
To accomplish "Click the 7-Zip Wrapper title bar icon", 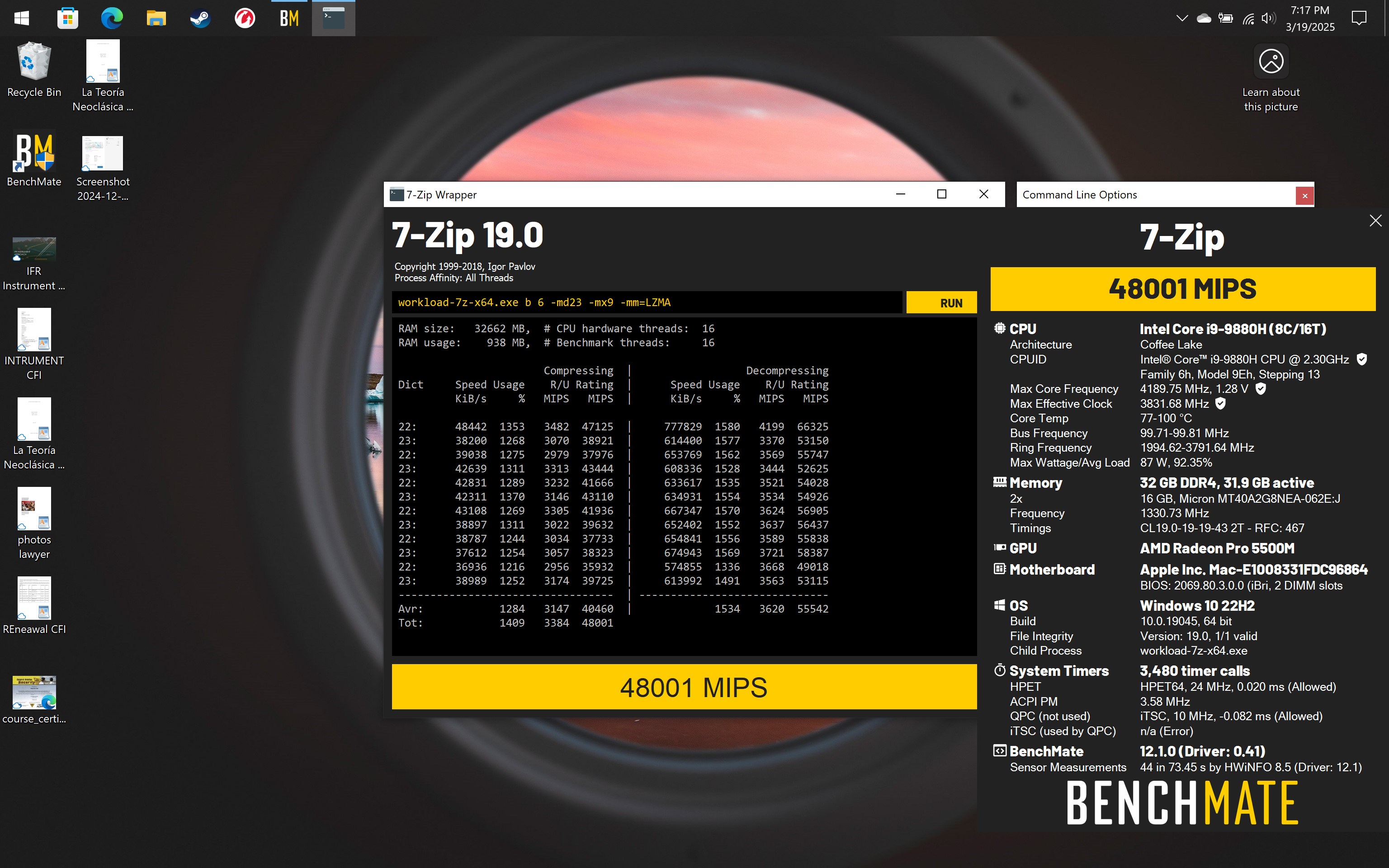I will [x=396, y=194].
